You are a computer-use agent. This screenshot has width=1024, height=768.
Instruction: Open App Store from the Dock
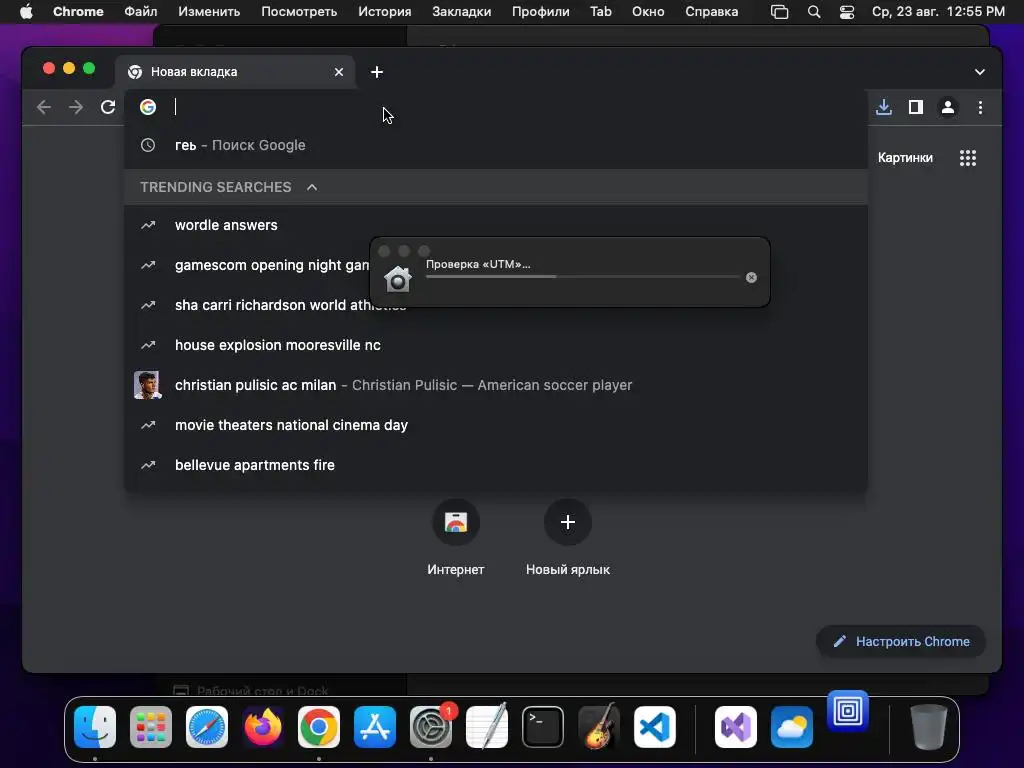(375, 727)
